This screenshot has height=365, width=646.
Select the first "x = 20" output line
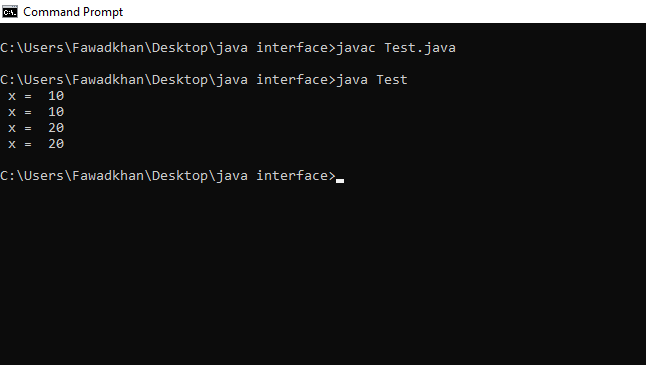point(36,128)
